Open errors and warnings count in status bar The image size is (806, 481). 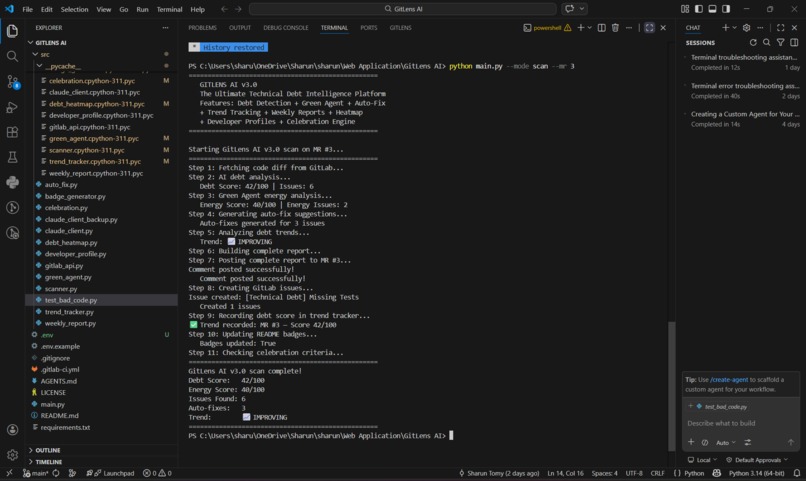157,473
